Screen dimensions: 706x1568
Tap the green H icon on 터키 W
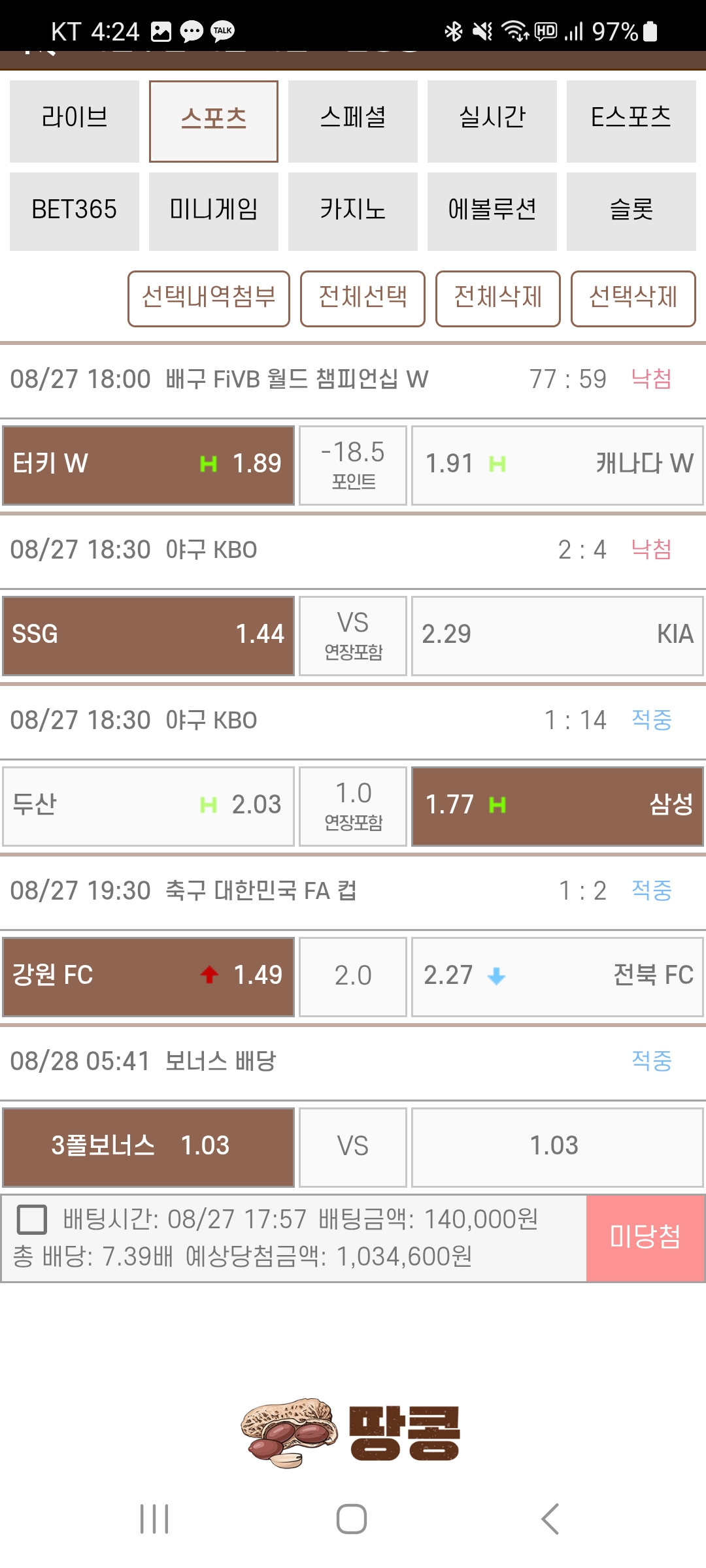coord(208,464)
